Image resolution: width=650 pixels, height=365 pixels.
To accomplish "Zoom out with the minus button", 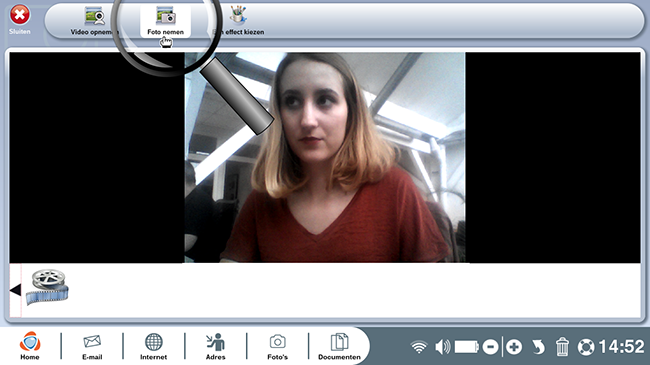I will [490, 347].
